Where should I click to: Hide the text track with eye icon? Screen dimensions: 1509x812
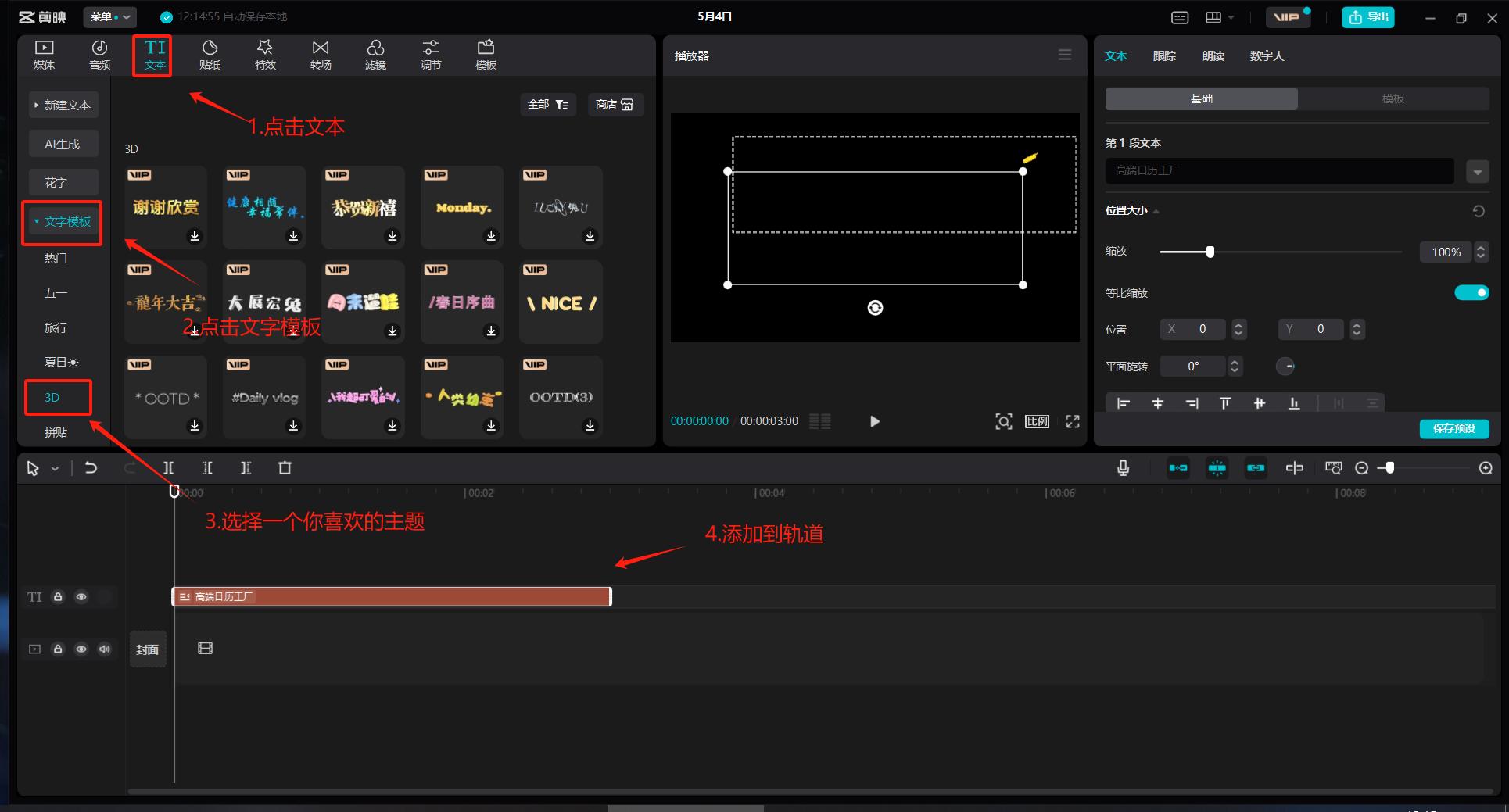click(81, 597)
